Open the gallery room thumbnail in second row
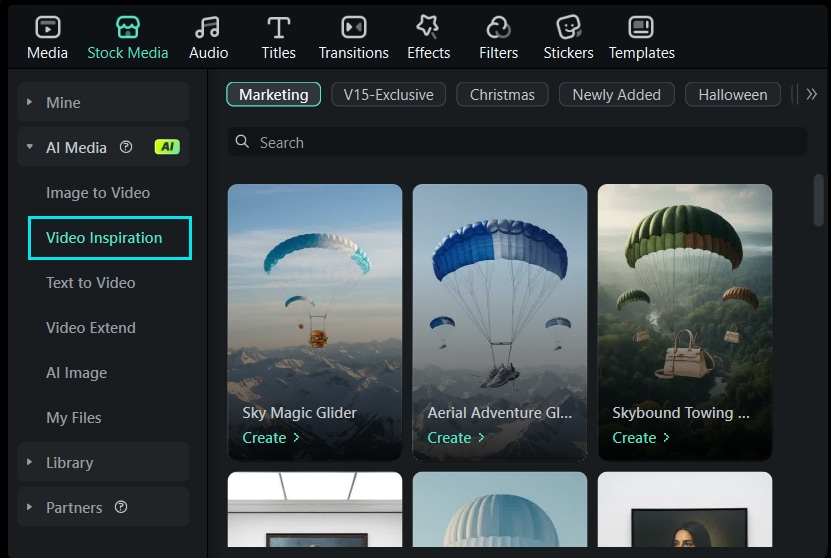 pyautogui.click(x=315, y=509)
